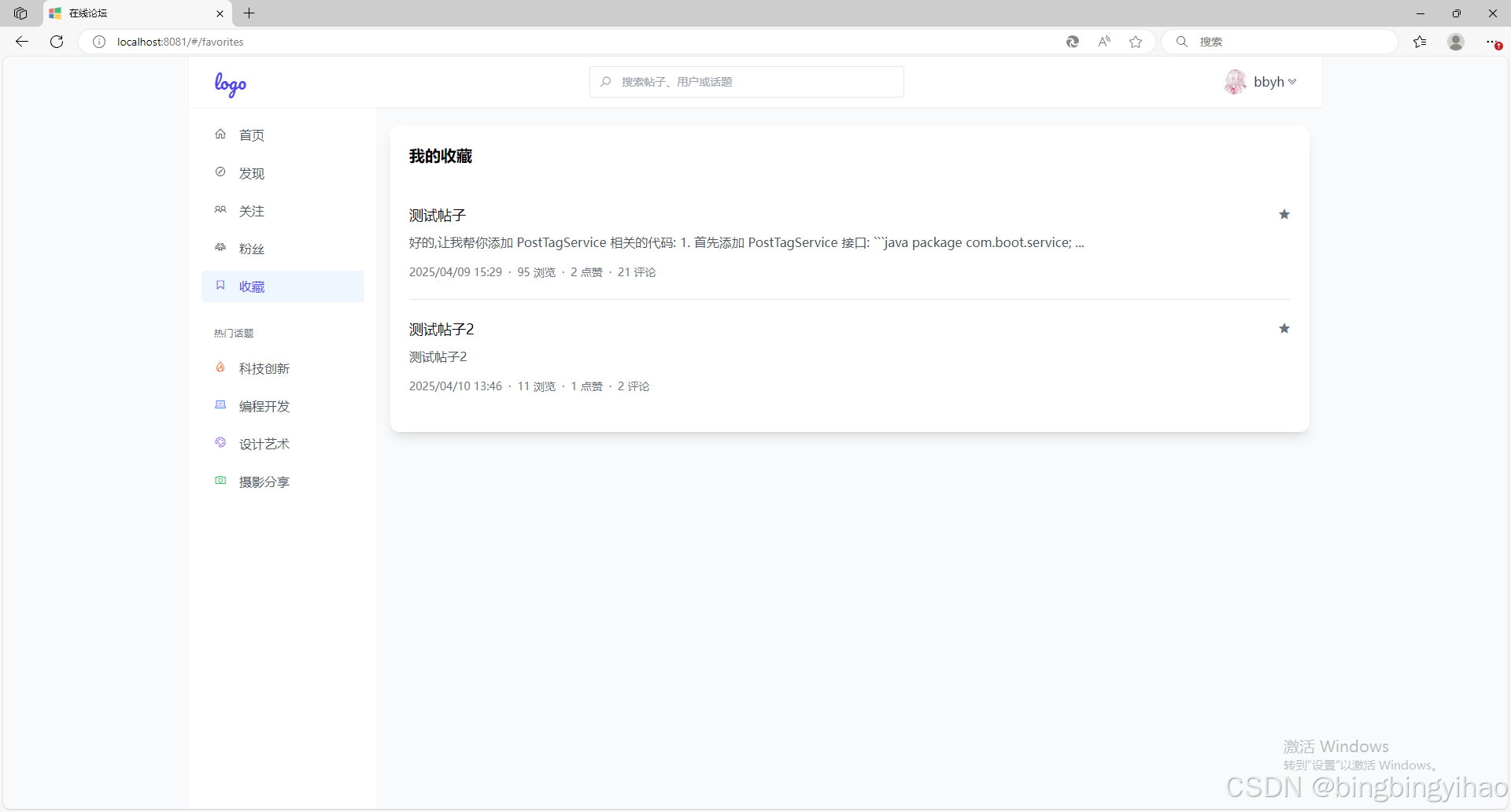Image resolution: width=1511 pixels, height=812 pixels.
Task: Click the date 2025/04/10 13:46
Action: (455, 386)
